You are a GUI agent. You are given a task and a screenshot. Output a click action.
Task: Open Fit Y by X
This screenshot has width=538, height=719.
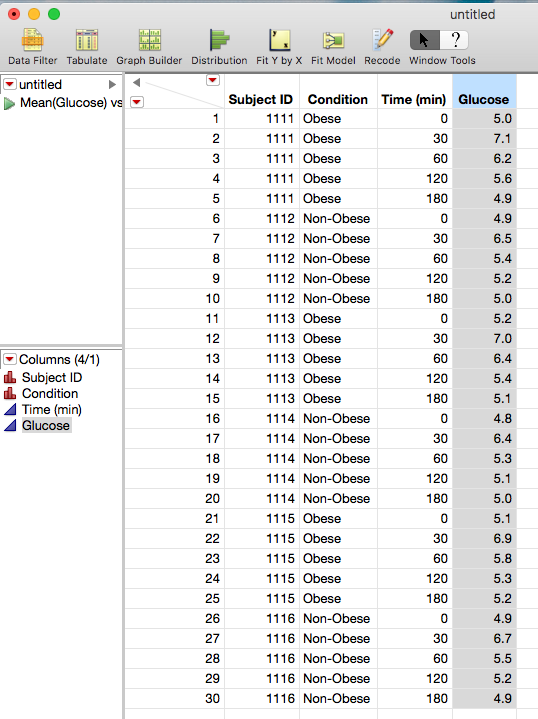tap(279, 47)
